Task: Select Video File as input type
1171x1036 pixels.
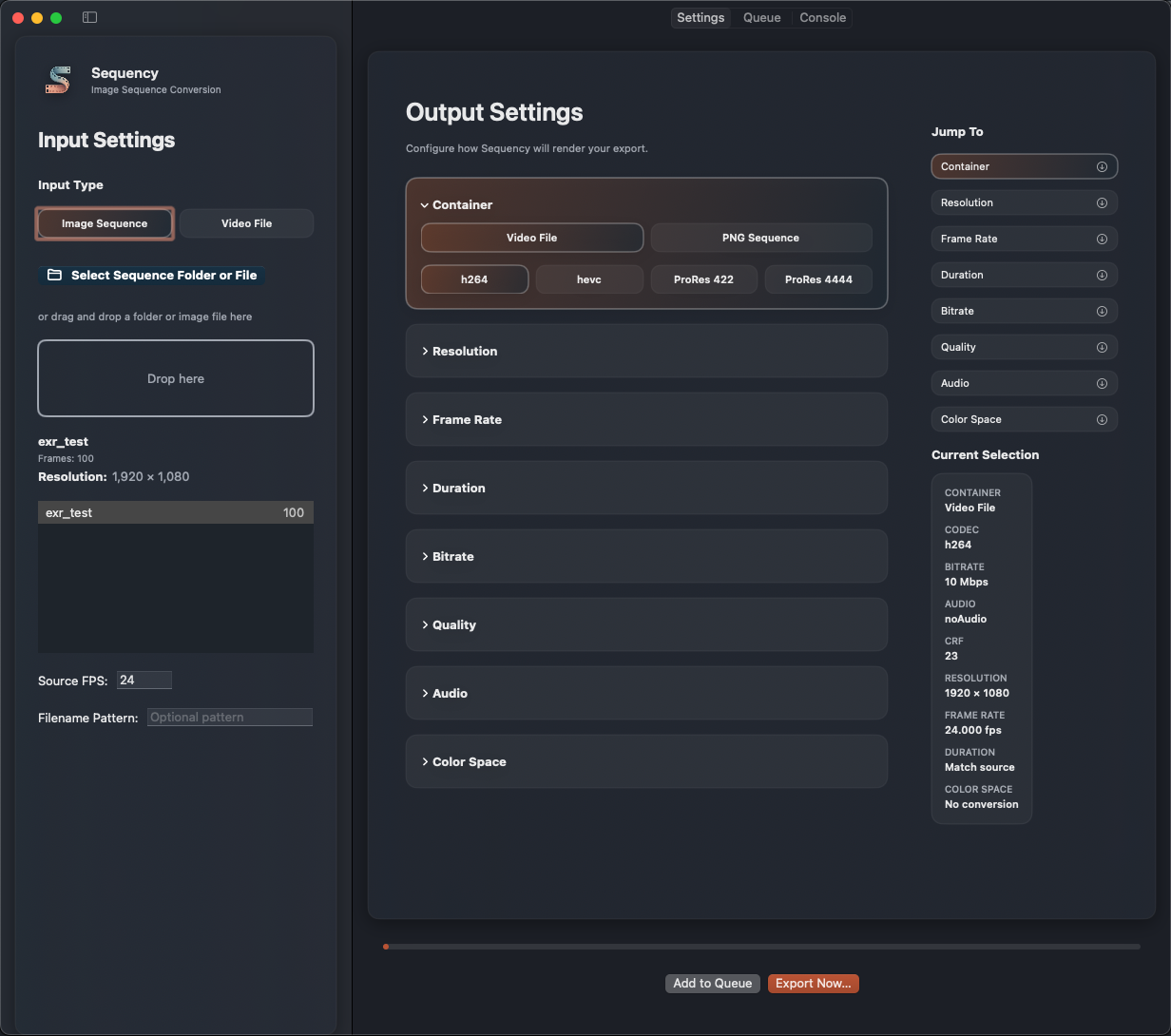Action: (x=245, y=223)
